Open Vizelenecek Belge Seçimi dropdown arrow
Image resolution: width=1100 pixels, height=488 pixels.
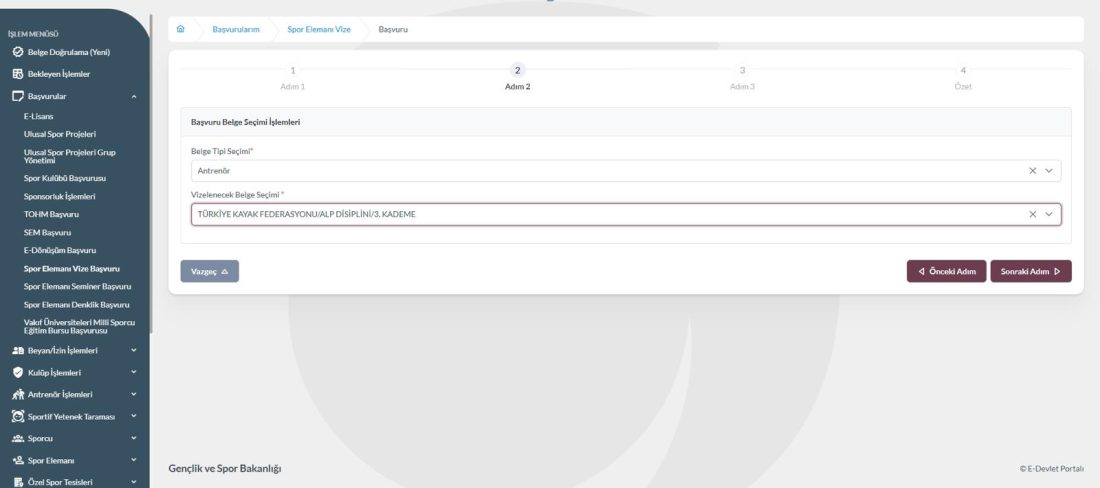(x=1050, y=214)
